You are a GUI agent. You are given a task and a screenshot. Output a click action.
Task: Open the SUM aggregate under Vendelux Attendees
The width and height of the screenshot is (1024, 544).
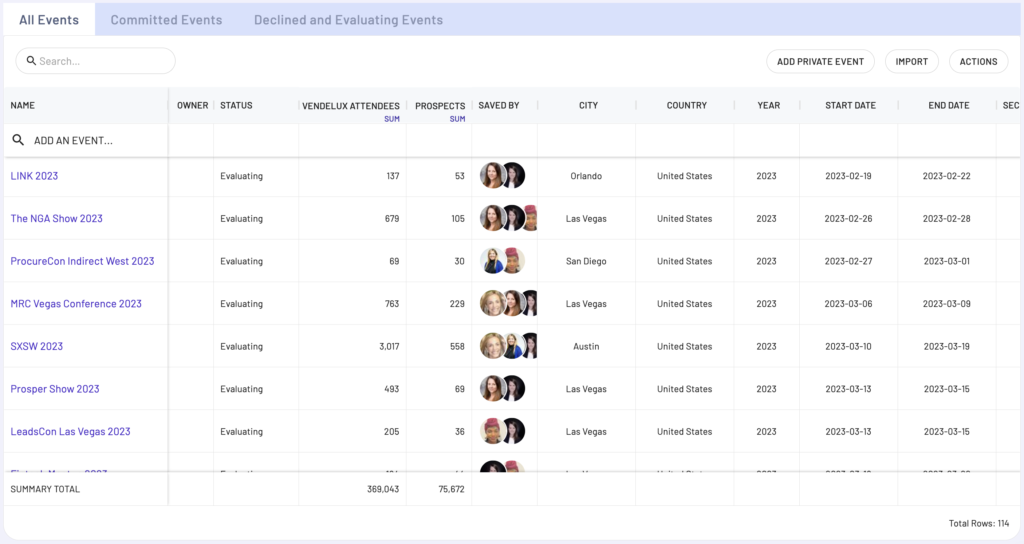(391, 119)
